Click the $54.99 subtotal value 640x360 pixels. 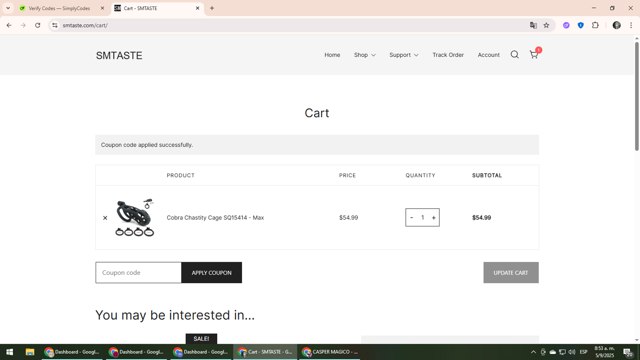(x=482, y=218)
